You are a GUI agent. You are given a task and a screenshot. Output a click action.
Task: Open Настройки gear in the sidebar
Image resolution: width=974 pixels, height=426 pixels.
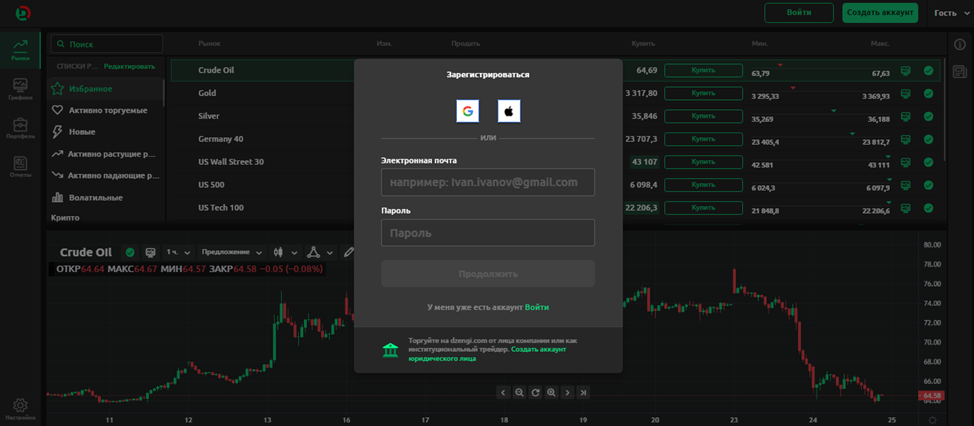click(x=20, y=410)
